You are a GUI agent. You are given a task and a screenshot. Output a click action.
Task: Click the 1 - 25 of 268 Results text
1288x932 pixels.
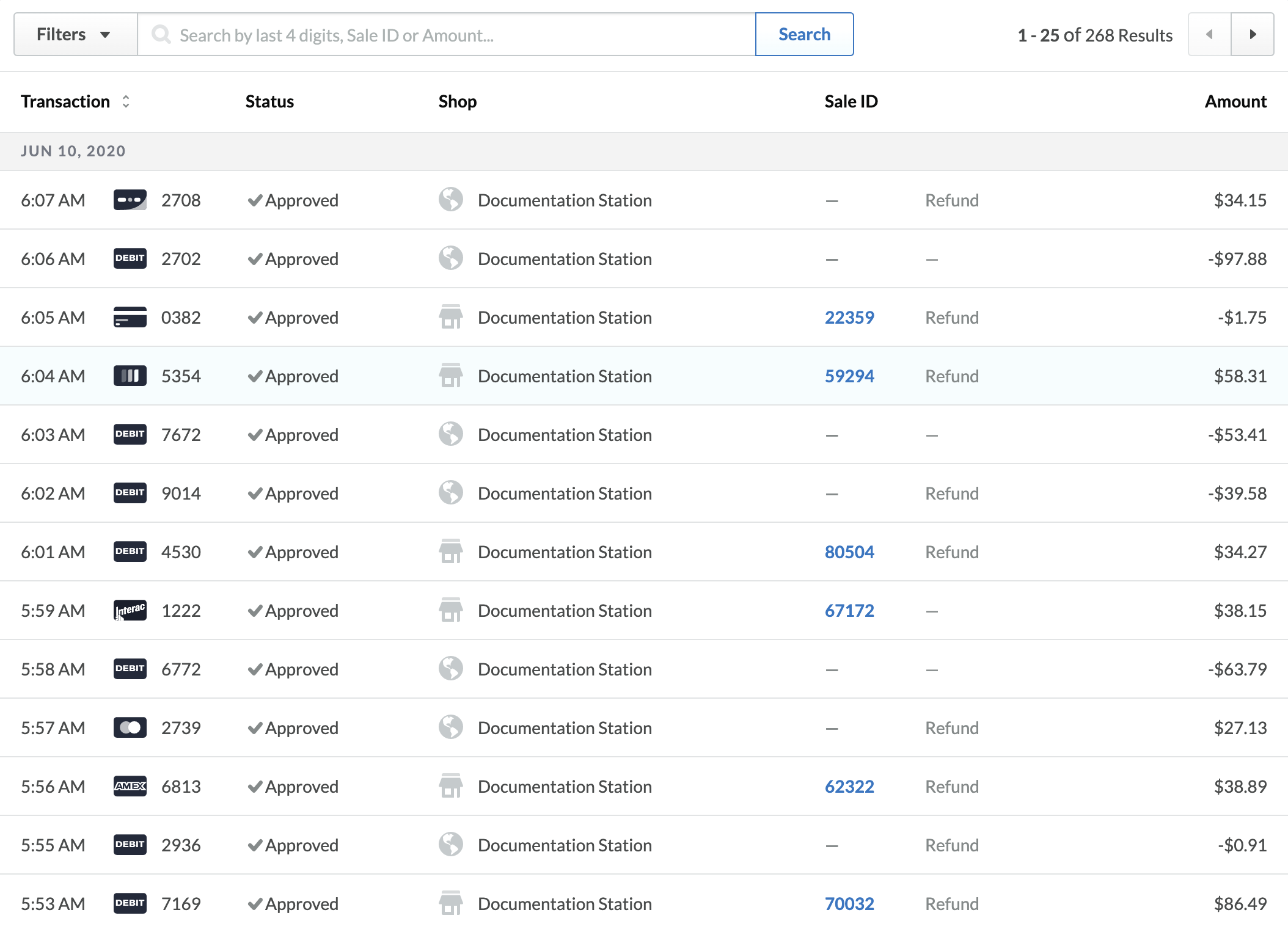point(1095,35)
